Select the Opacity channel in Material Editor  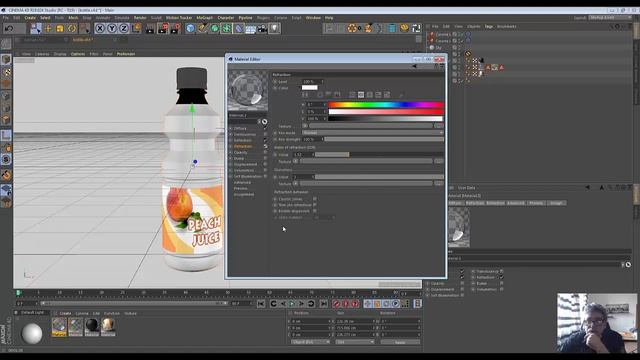point(241,152)
